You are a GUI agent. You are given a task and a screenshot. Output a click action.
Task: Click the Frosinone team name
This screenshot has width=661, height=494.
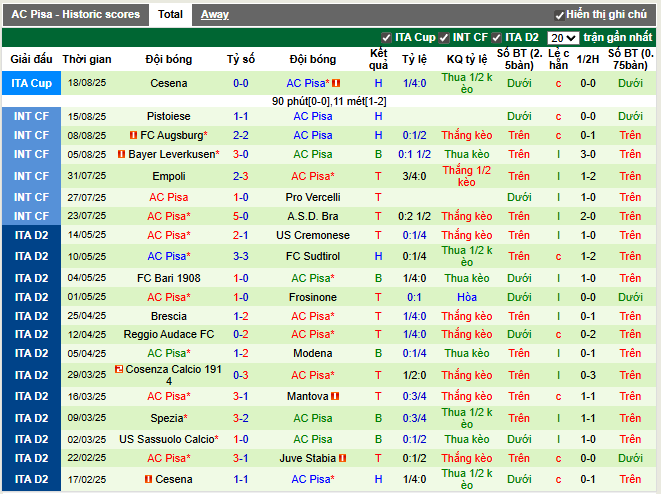click(313, 297)
